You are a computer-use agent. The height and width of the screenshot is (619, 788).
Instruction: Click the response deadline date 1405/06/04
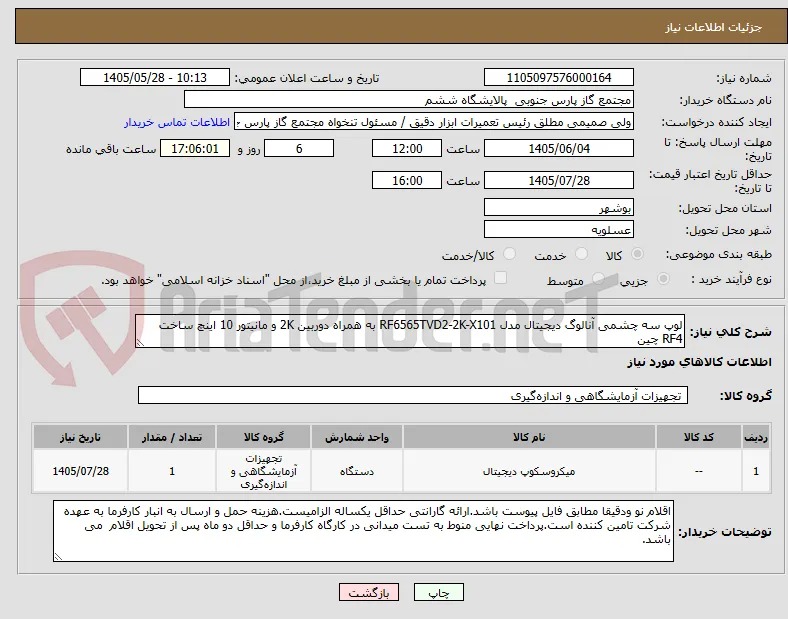[x=558, y=149]
